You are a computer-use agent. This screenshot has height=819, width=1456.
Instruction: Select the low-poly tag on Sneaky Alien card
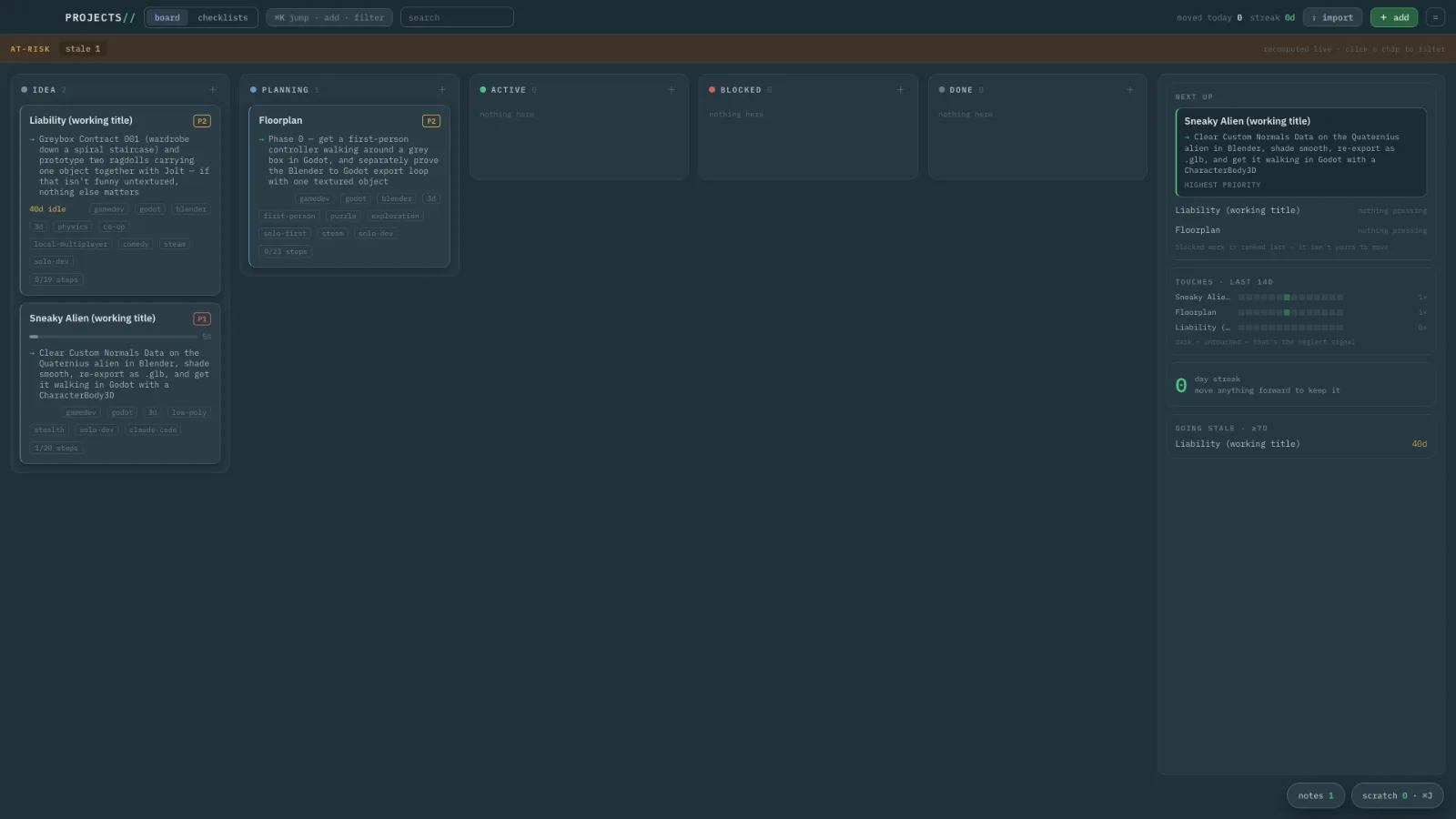coord(189,412)
